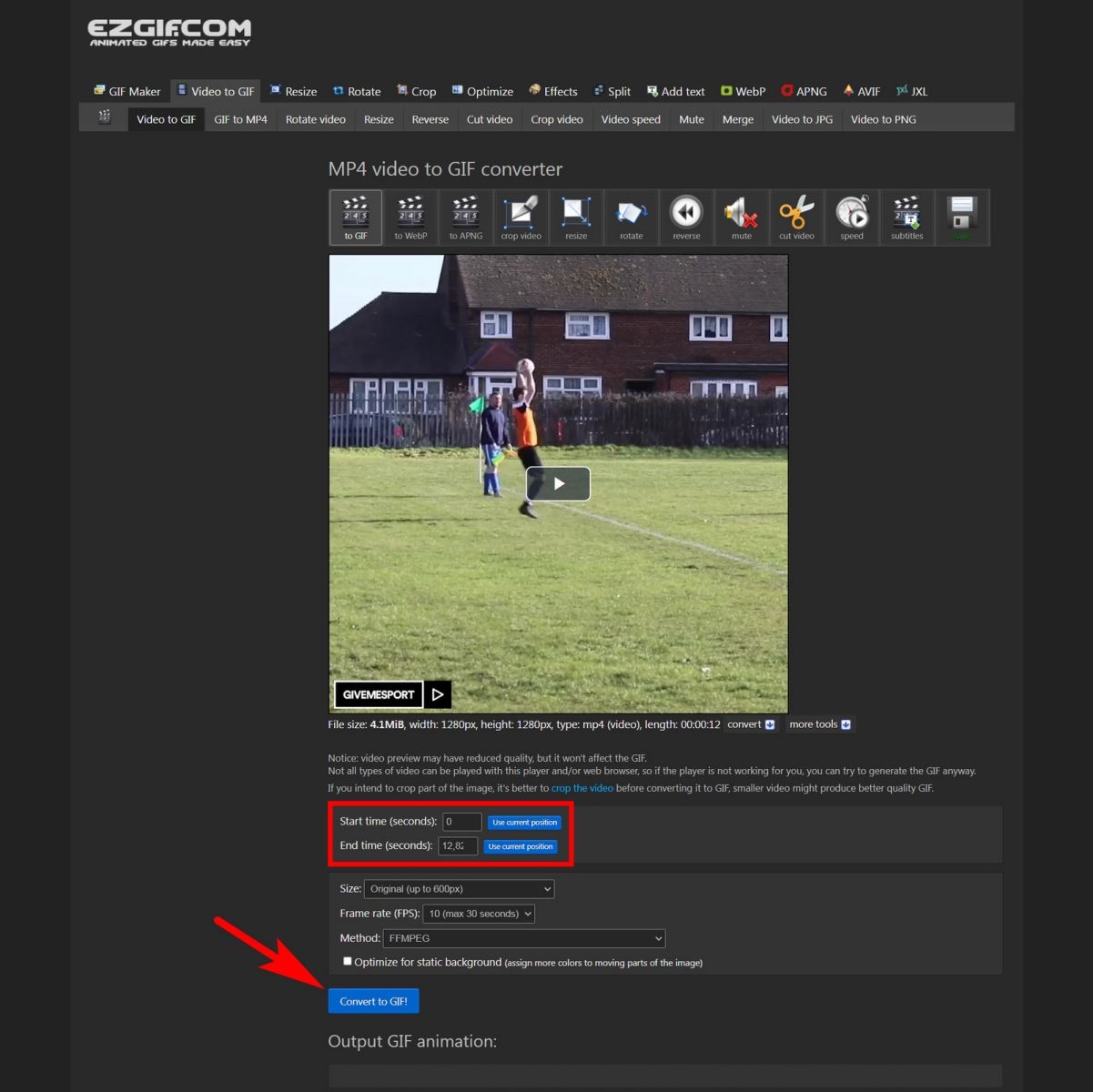
Task: Open the cut video scissors icon
Action: tap(796, 217)
